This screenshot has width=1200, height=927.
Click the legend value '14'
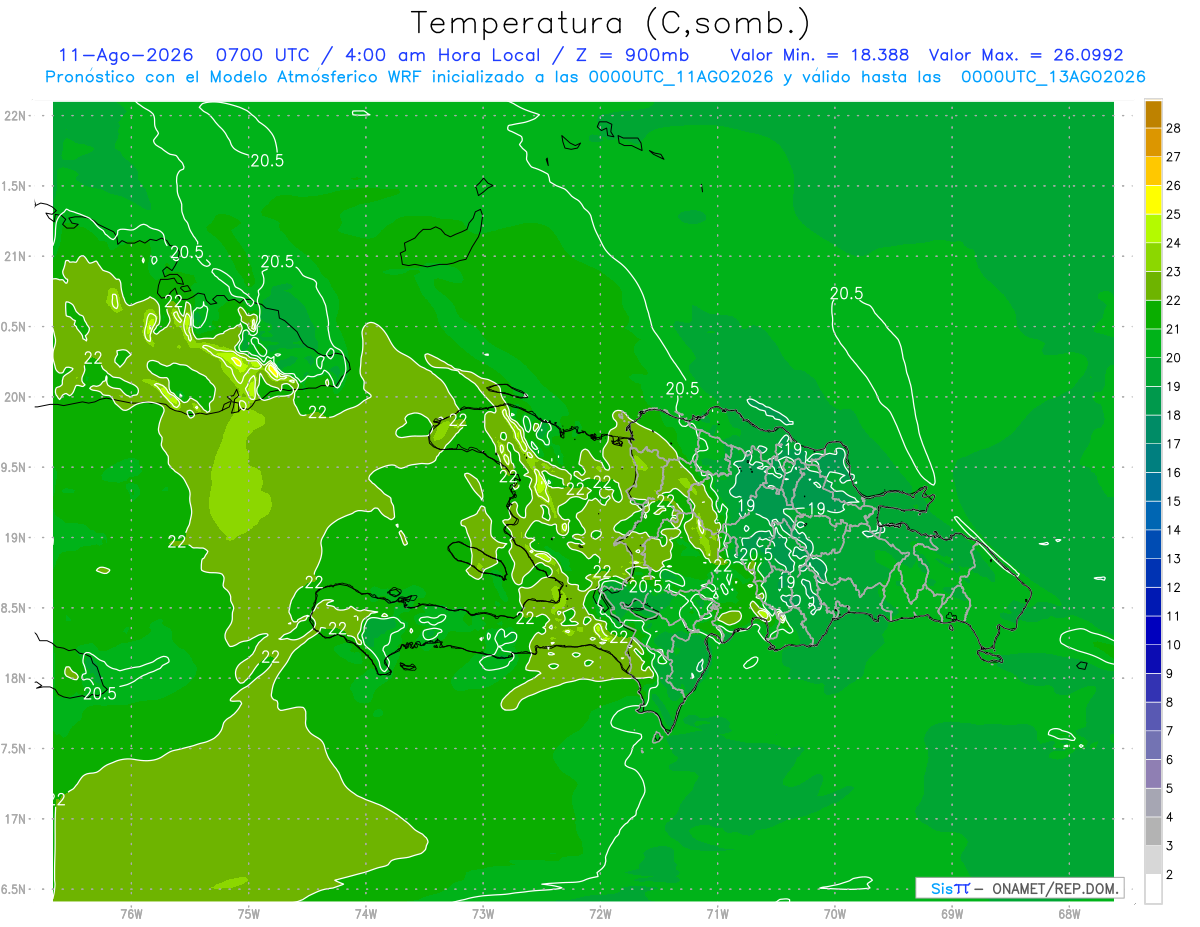[x=1174, y=530]
